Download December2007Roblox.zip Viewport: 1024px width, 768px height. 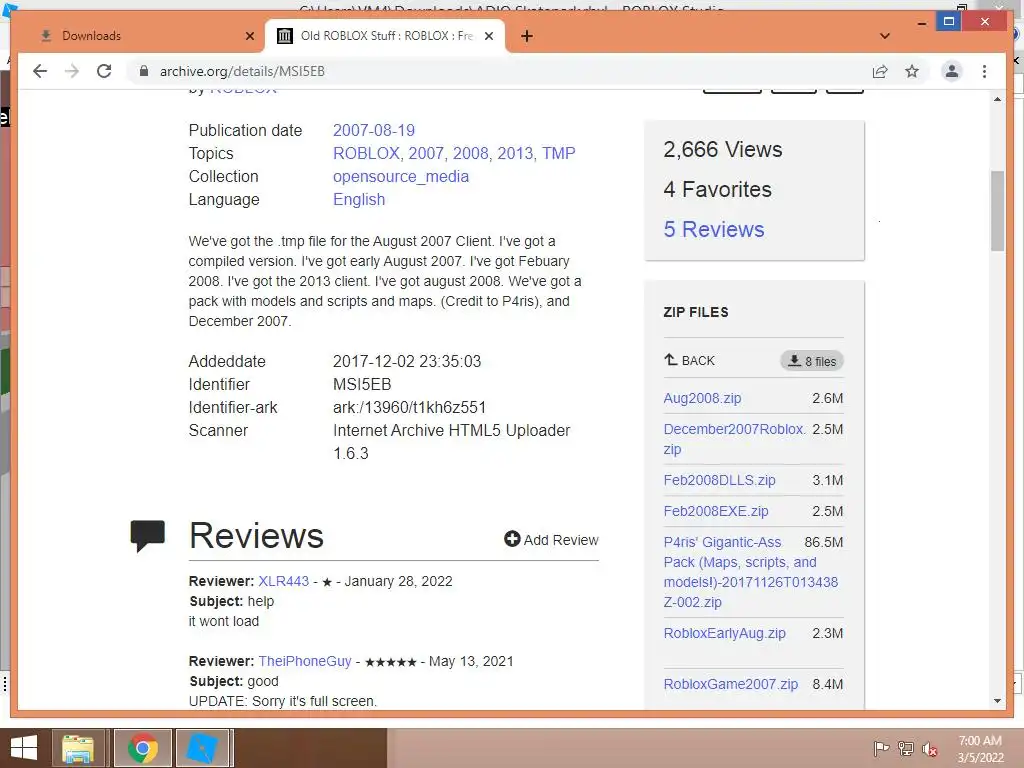point(734,439)
